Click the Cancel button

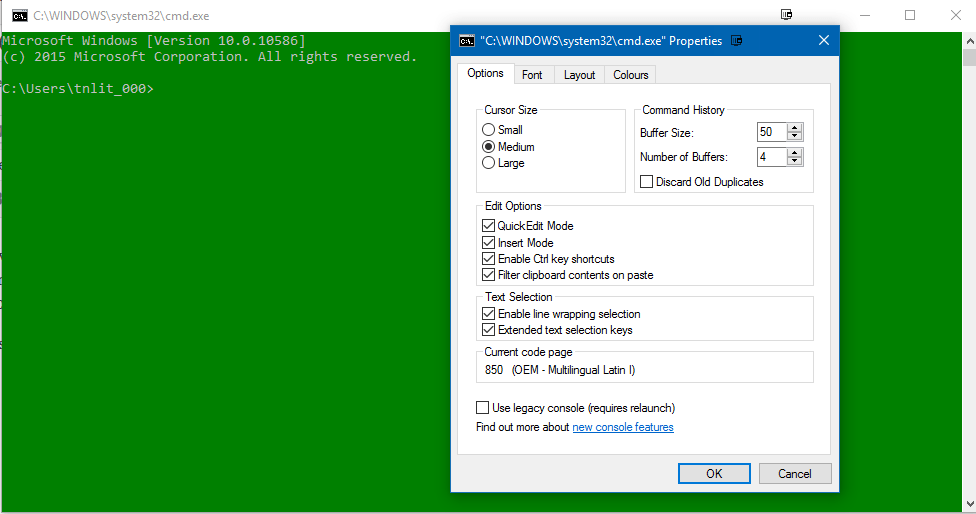795,474
